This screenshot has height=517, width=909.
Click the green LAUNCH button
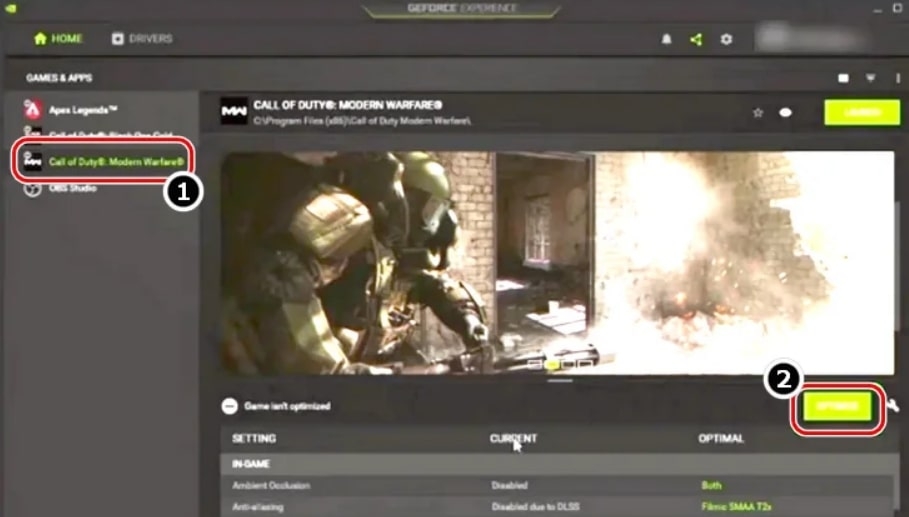(862, 112)
